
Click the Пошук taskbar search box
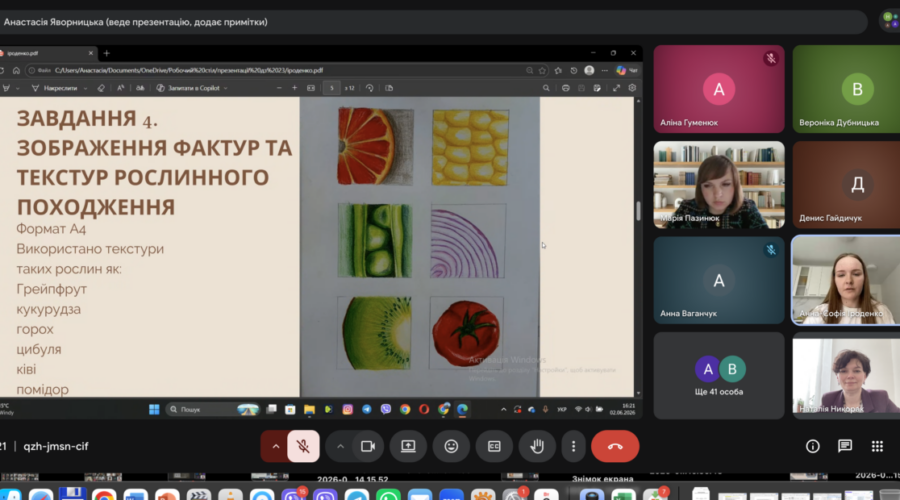[212, 409]
